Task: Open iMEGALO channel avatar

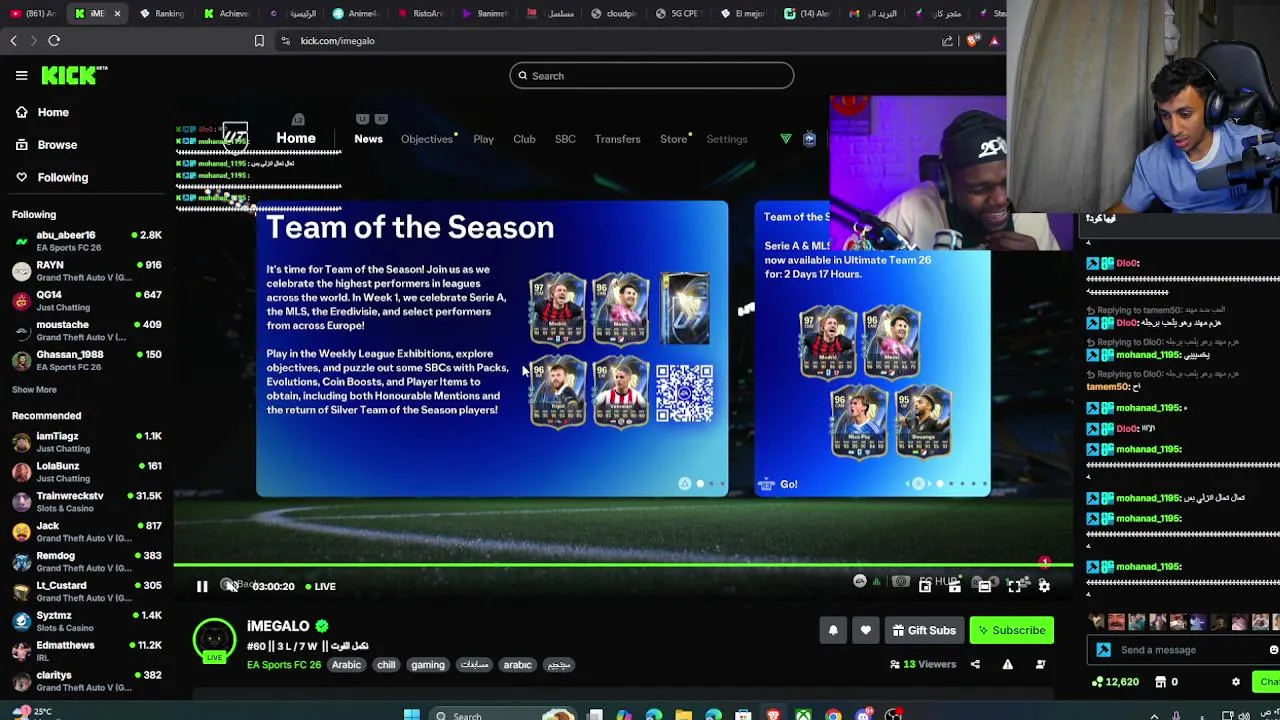Action: pos(214,640)
